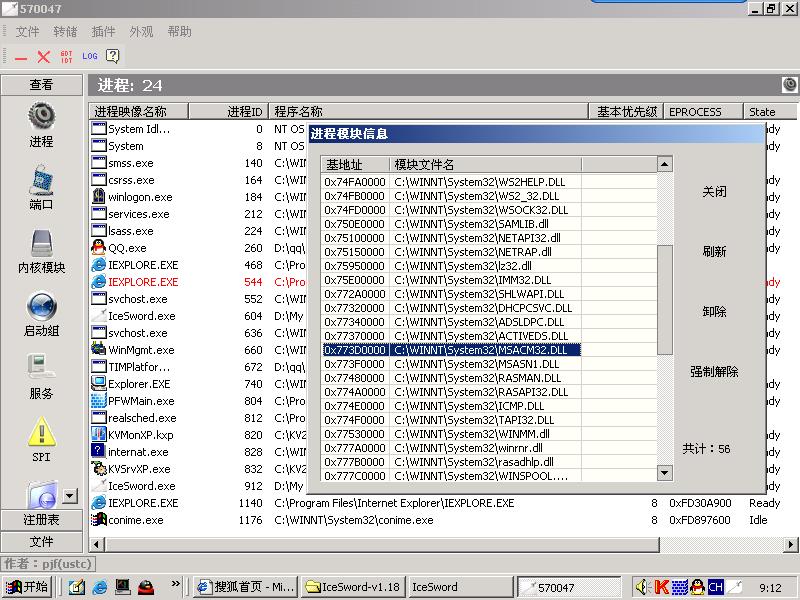The image size is (800, 600).
Task: Switch to the 查看 sidebar tab
Action: [x=42, y=85]
